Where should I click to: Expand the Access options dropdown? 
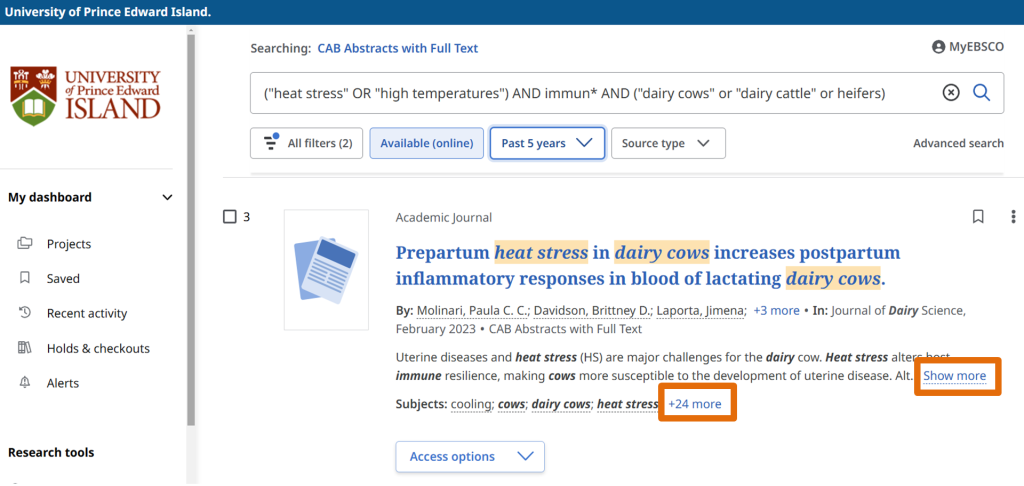(470, 456)
